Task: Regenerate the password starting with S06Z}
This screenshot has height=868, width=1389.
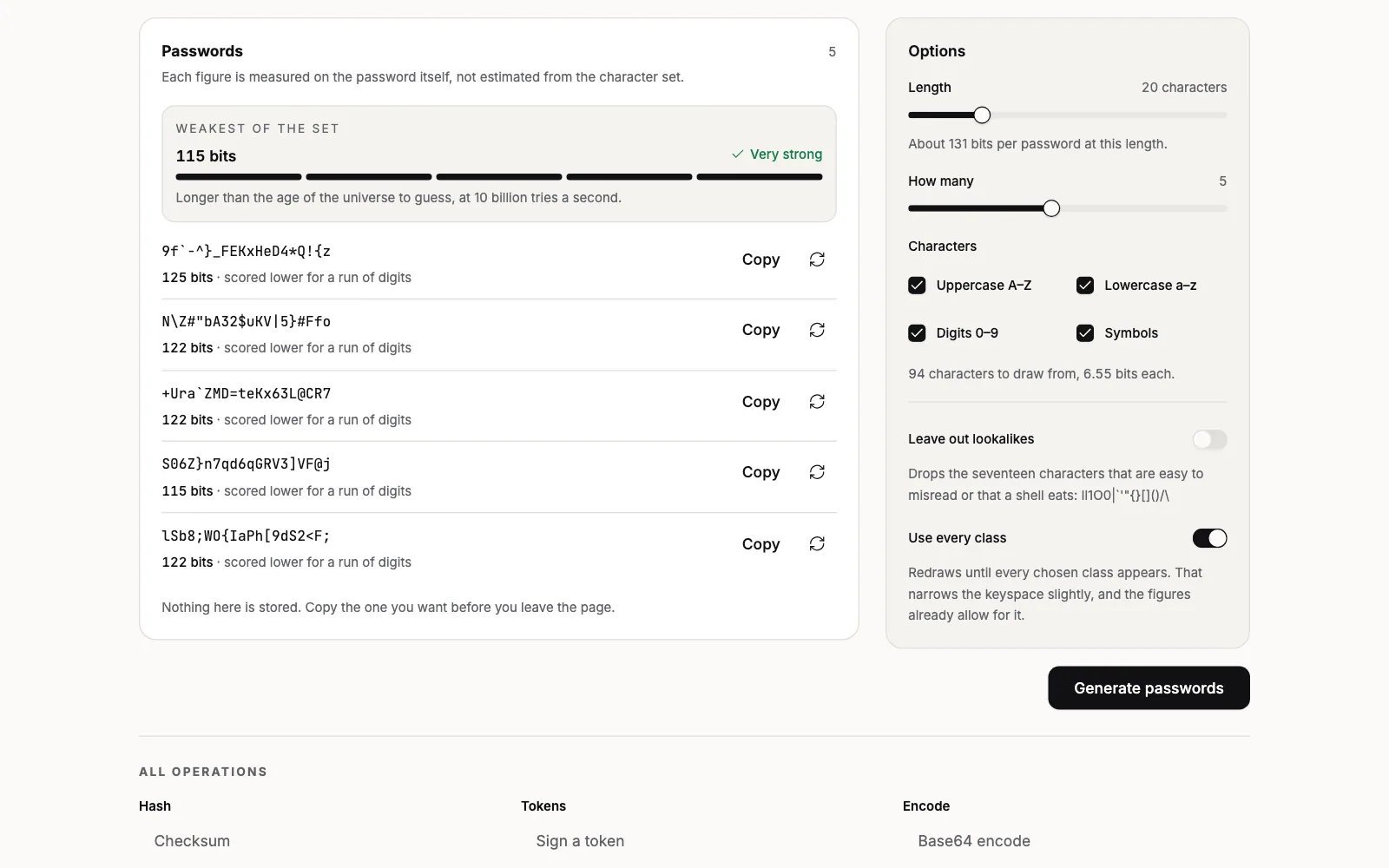Action: click(x=817, y=472)
